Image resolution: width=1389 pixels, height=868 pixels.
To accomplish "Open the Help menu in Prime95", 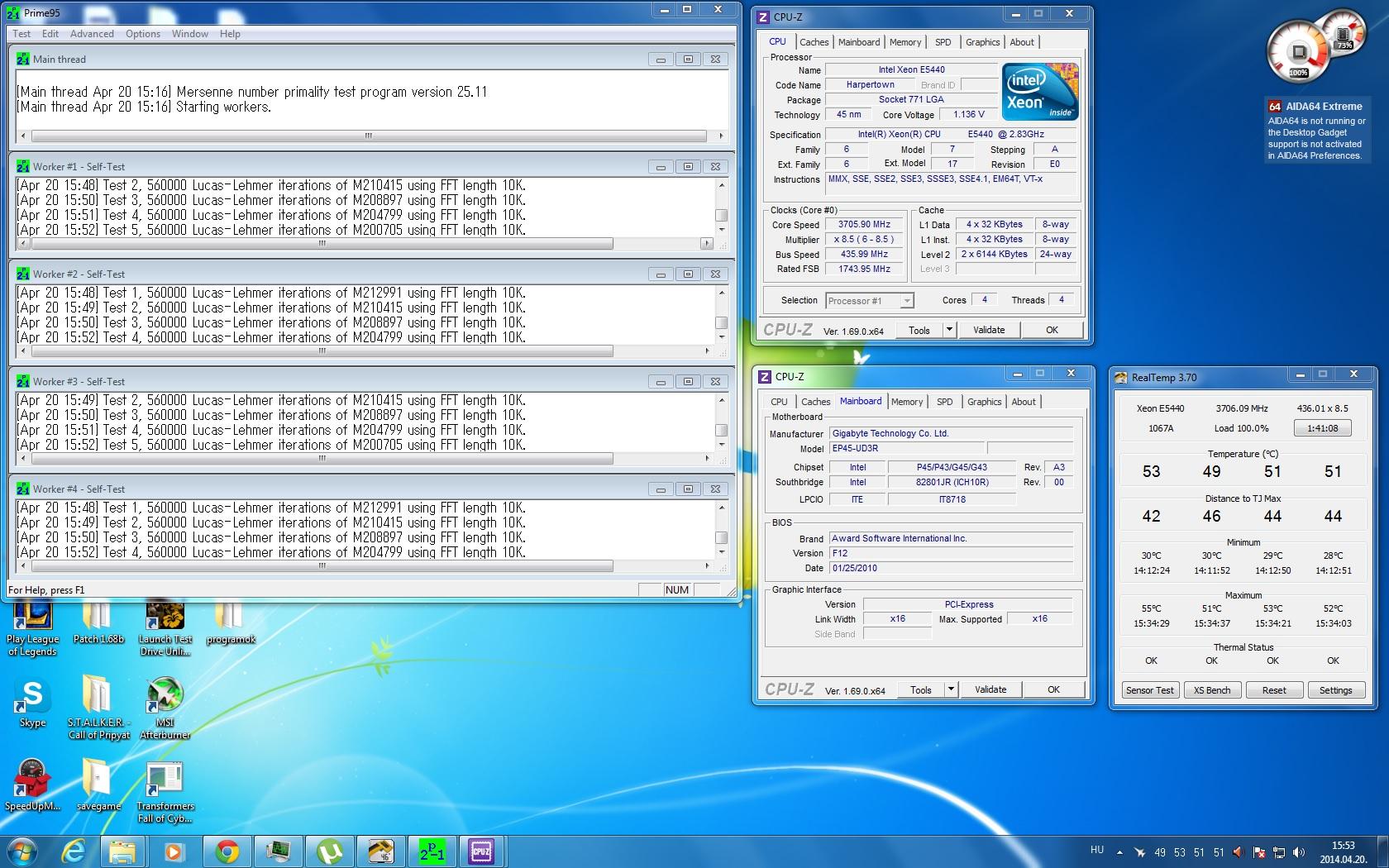I will pyautogui.click(x=230, y=34).
